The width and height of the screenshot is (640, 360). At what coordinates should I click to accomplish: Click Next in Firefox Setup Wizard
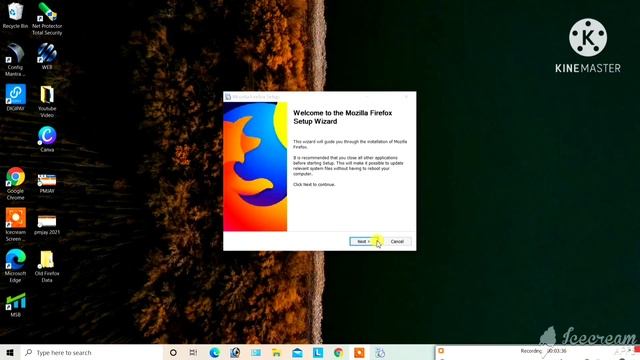point(363,242)
